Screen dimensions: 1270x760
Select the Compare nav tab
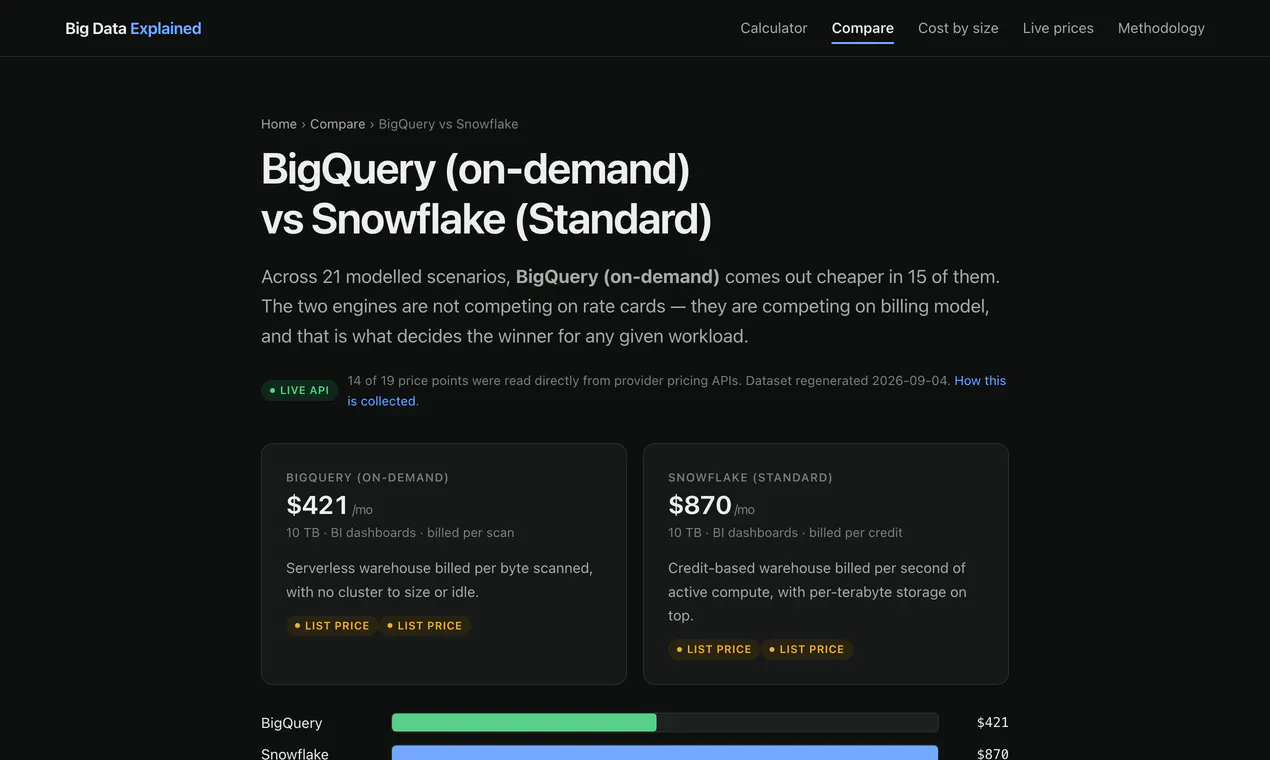[862, 28]
